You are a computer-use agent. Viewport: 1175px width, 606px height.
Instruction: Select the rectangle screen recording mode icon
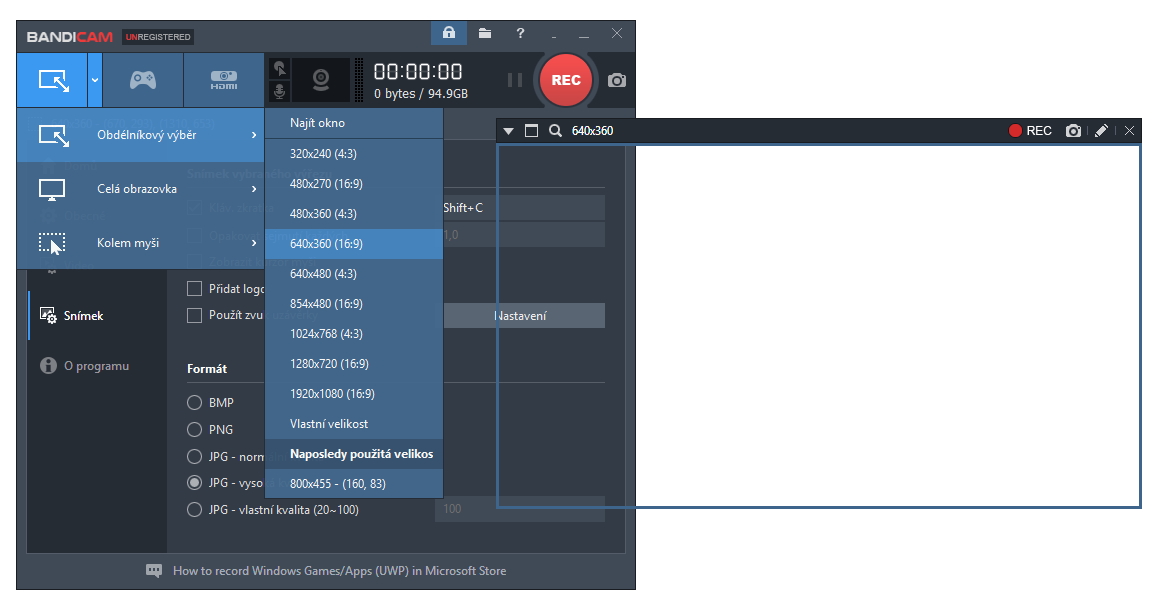click(x=52, y=80)
